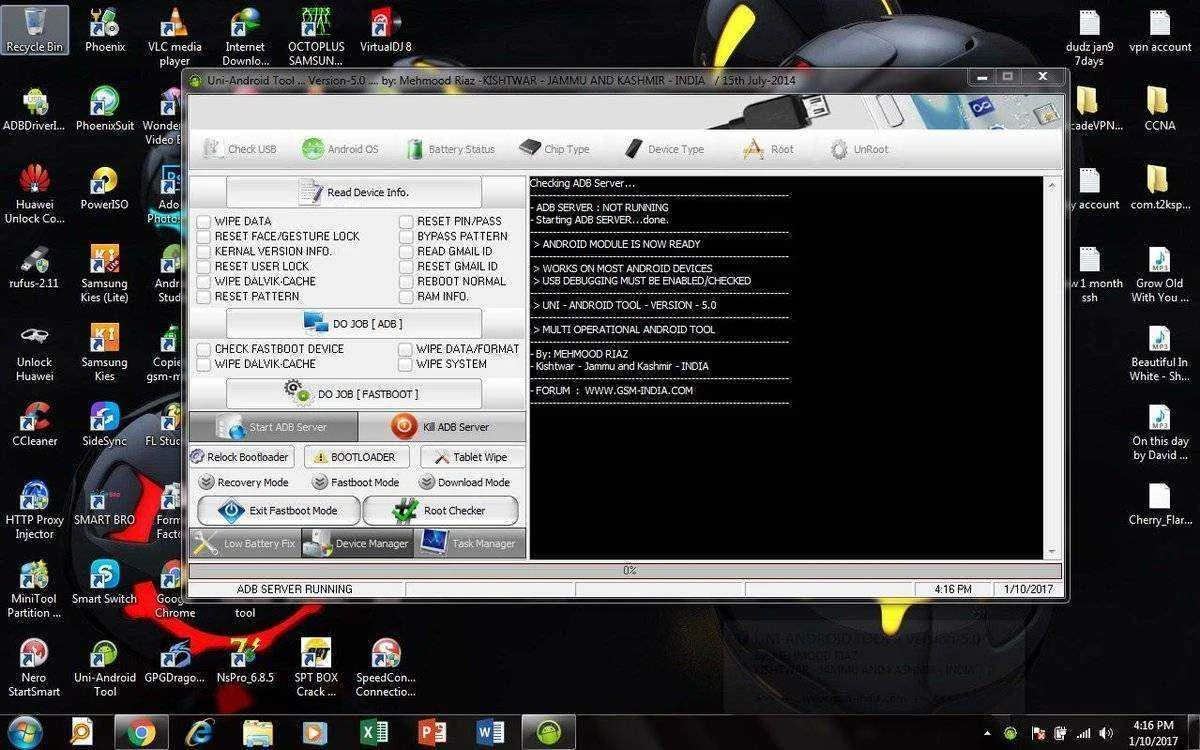Open the Task Manager tab

click(x=469, y=543)
